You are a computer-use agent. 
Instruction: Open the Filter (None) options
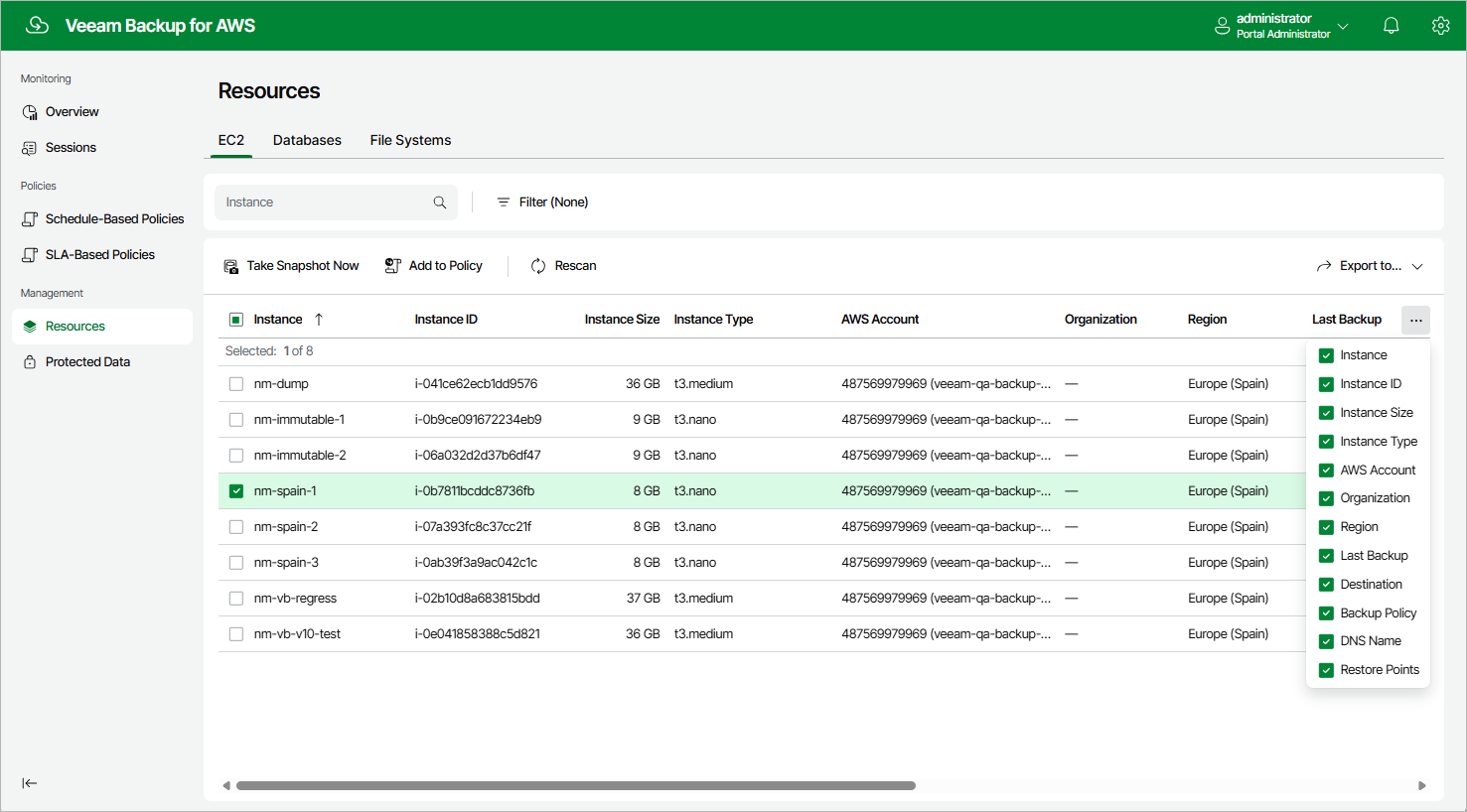pyautogui.click(x=542, y=203)
